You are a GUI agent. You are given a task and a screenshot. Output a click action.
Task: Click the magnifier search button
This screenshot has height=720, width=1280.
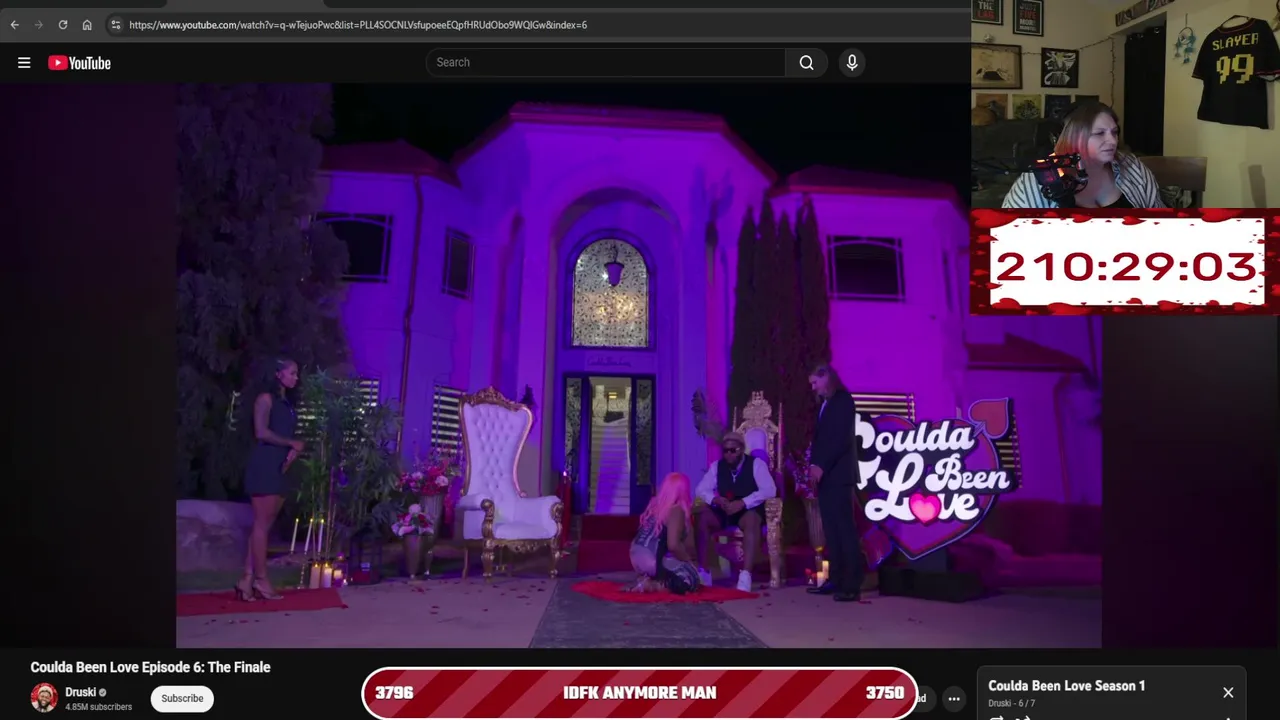tap(806, 62)
